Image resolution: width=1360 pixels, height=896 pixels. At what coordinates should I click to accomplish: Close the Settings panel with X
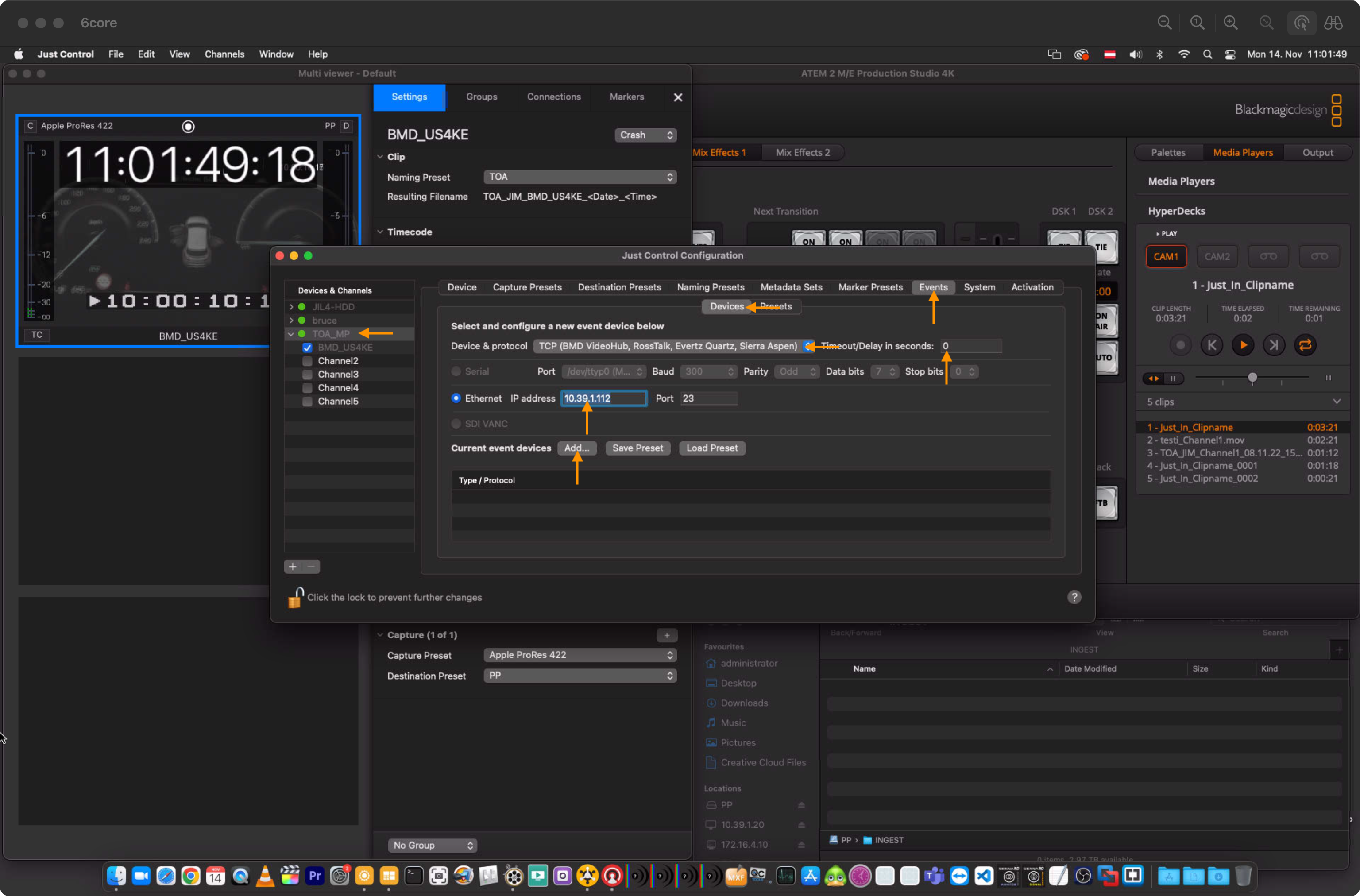point(678,97)
